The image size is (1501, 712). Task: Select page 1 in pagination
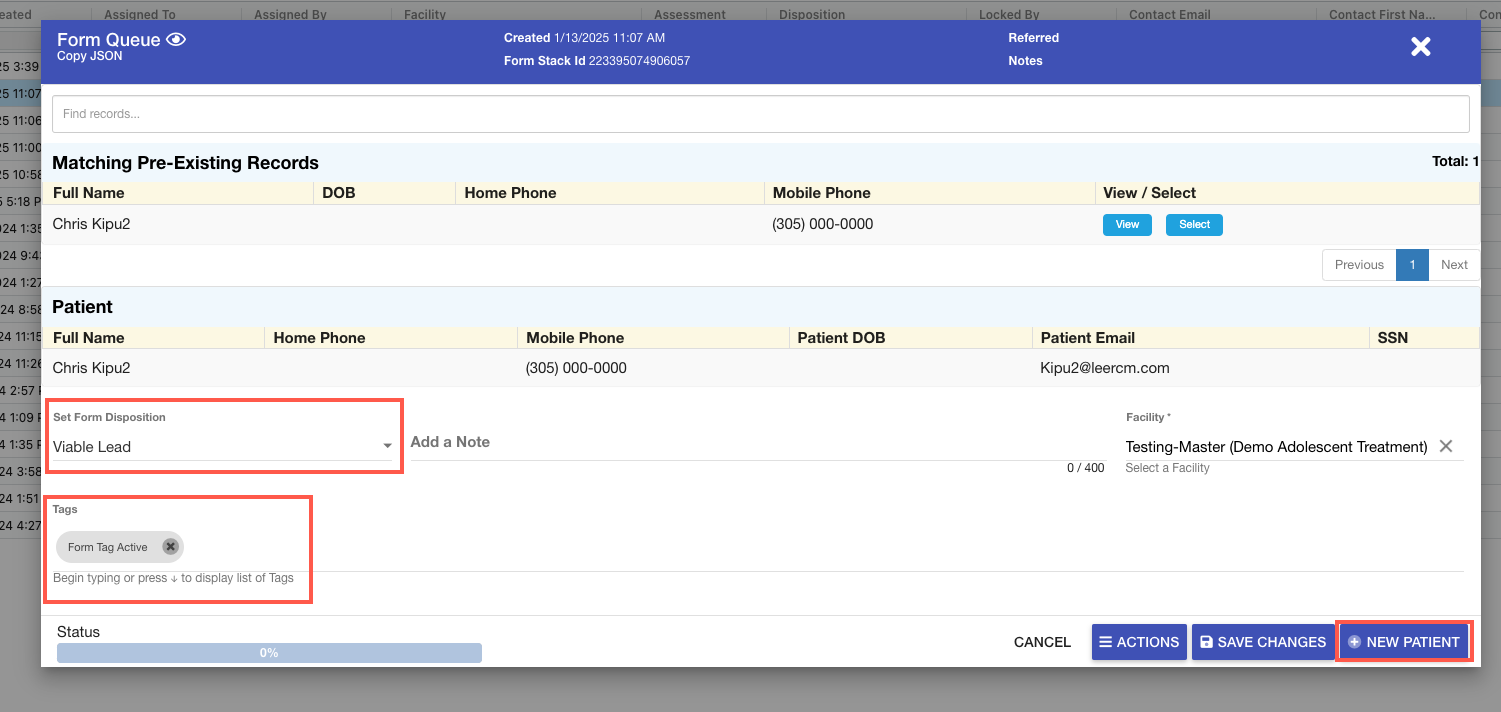click(x=1412, y=265)
